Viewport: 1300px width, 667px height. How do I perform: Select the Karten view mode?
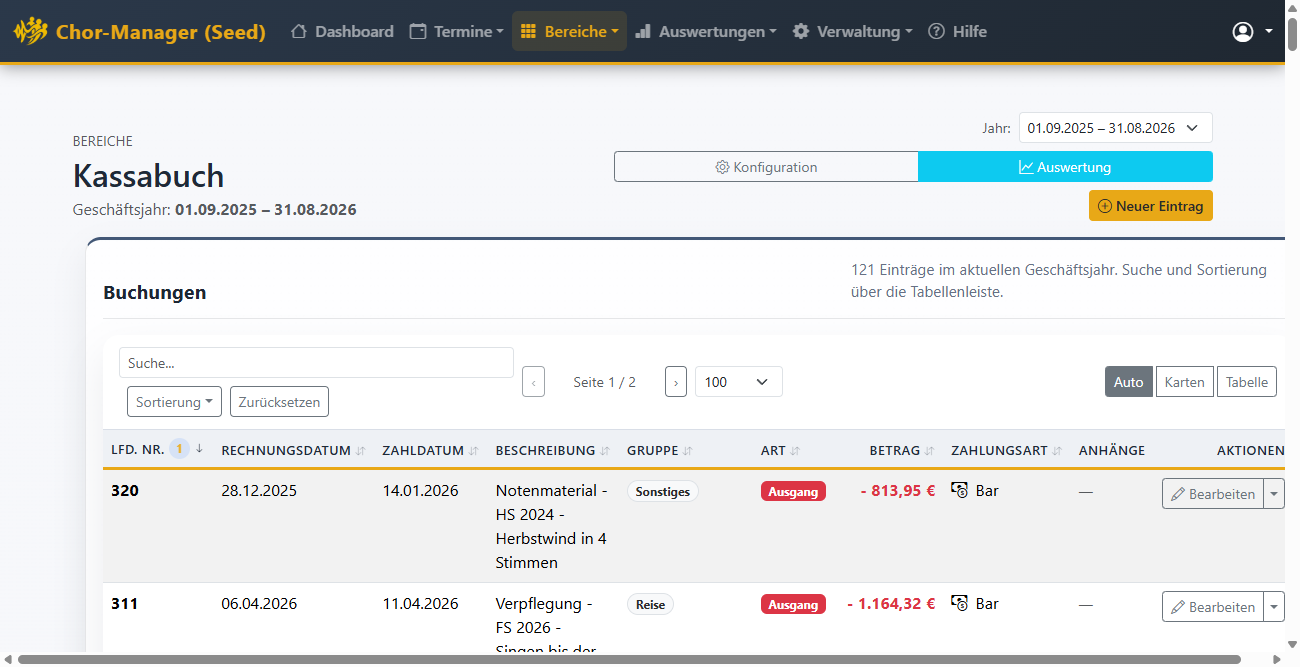click(x=1185, y=382)
